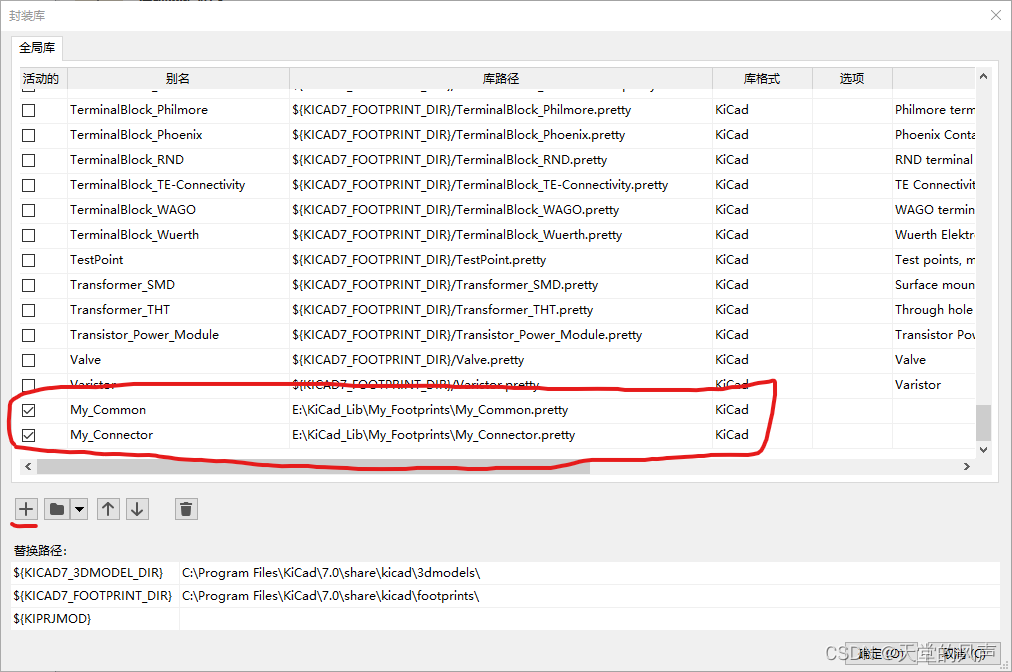Enable the TerminalBlock_WAGO checkbox
The width and height of the screenshot is (1012, 672).
28,210
